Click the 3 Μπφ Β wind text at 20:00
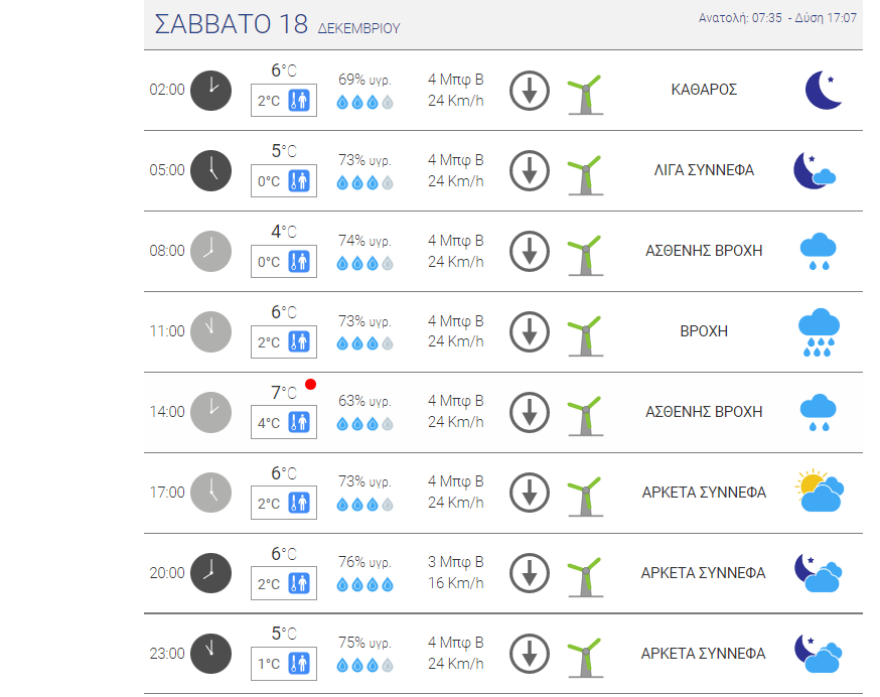 [456, 563]
